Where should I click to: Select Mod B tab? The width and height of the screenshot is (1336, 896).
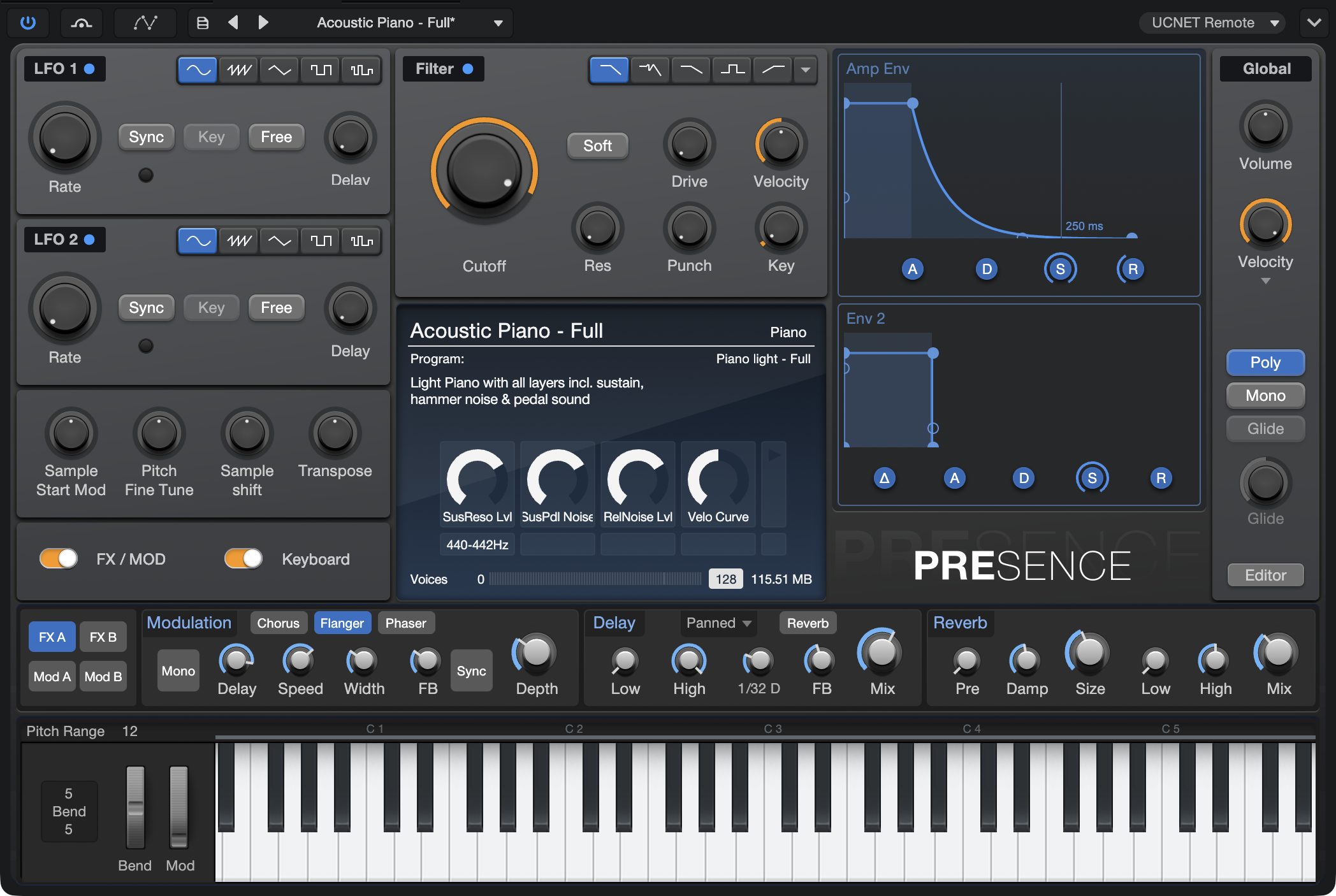coord(103,677)
